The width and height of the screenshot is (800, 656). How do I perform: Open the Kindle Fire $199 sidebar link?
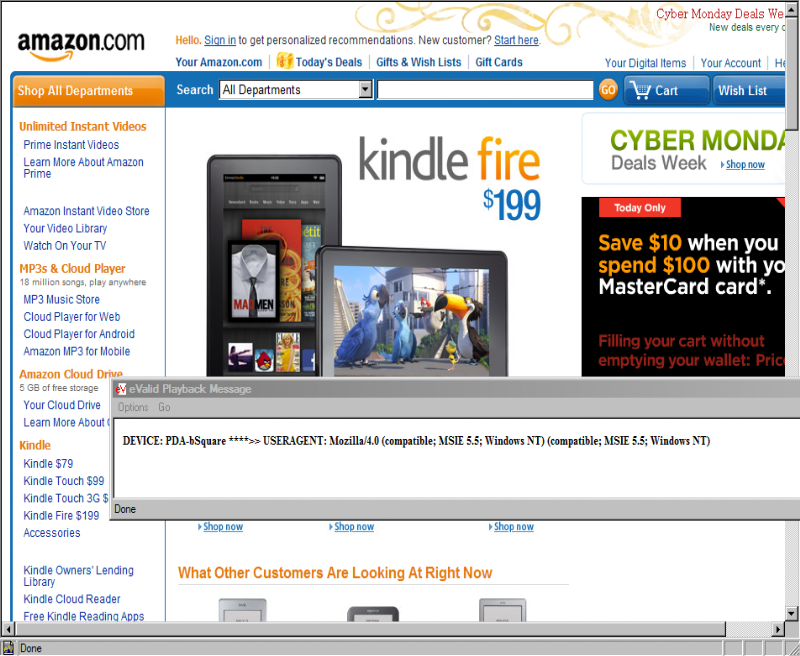pos(61,515)
